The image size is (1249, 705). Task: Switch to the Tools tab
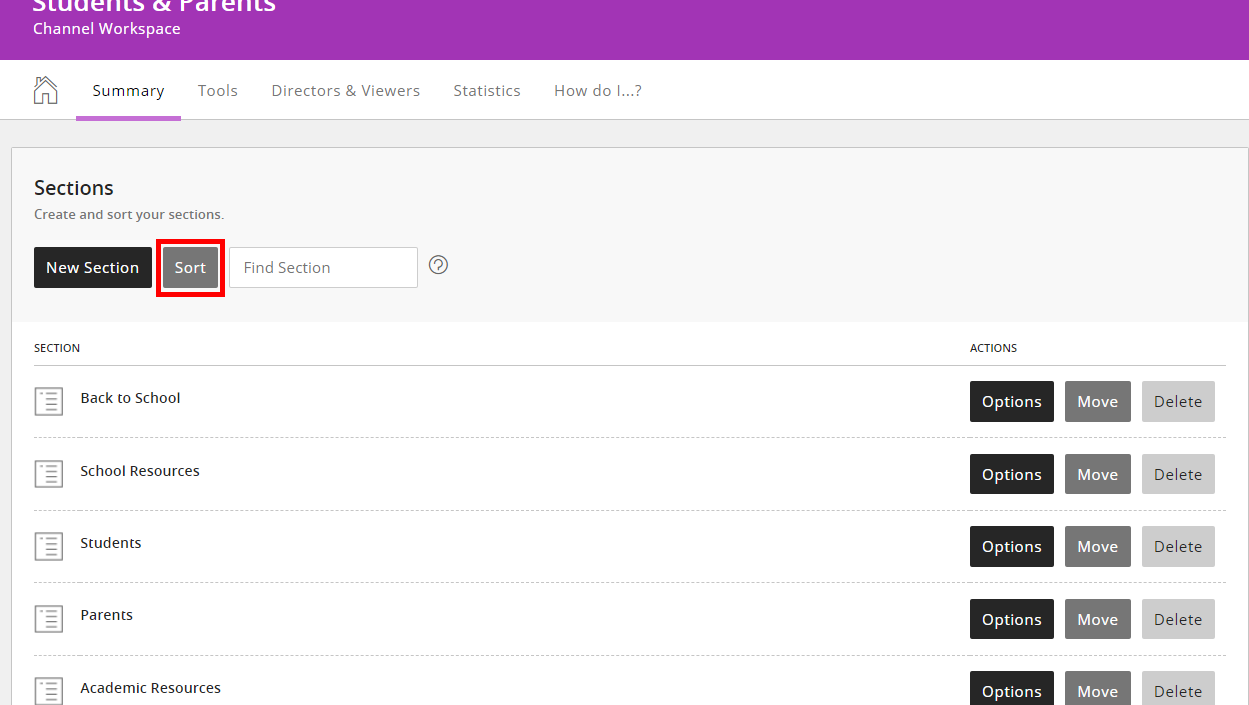pos(218,91)
